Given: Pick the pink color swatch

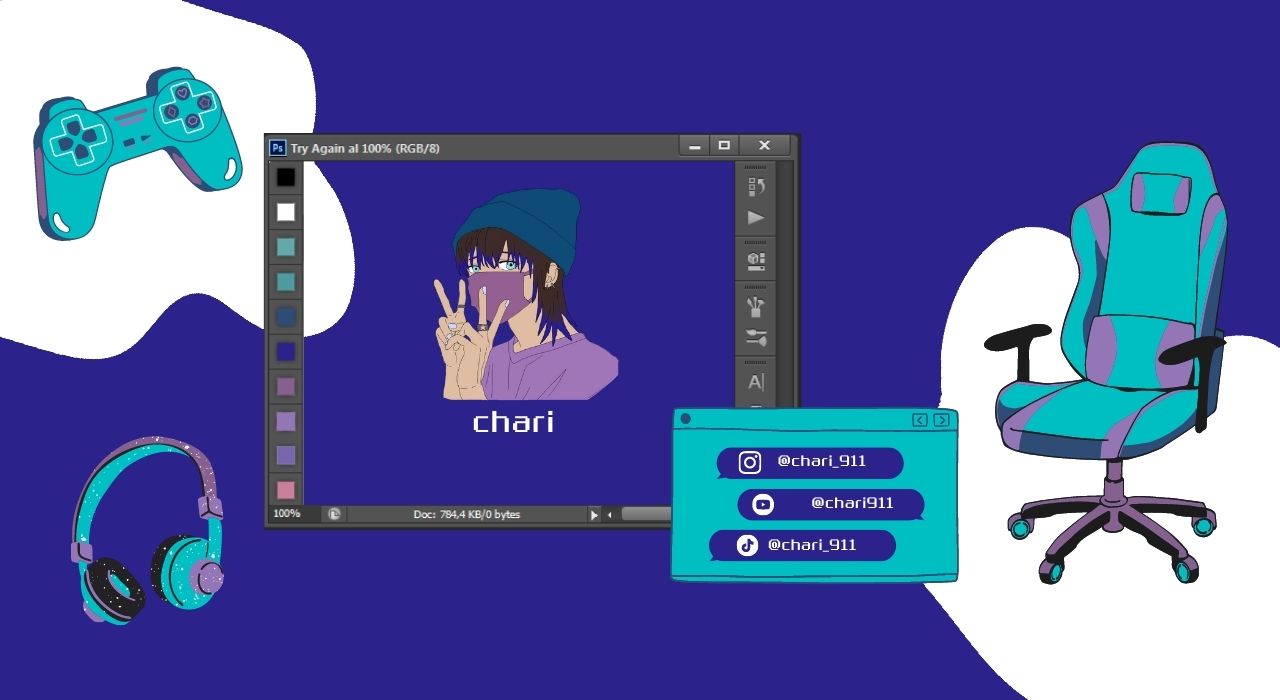Looking at the screenshot, I should [x=286, y=490].
